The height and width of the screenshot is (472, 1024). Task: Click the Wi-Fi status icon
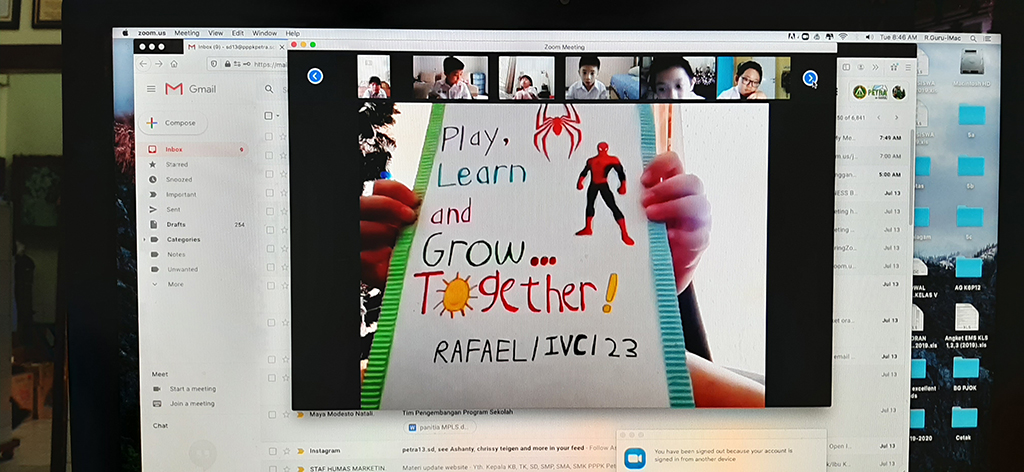click(x=842, y=36)
